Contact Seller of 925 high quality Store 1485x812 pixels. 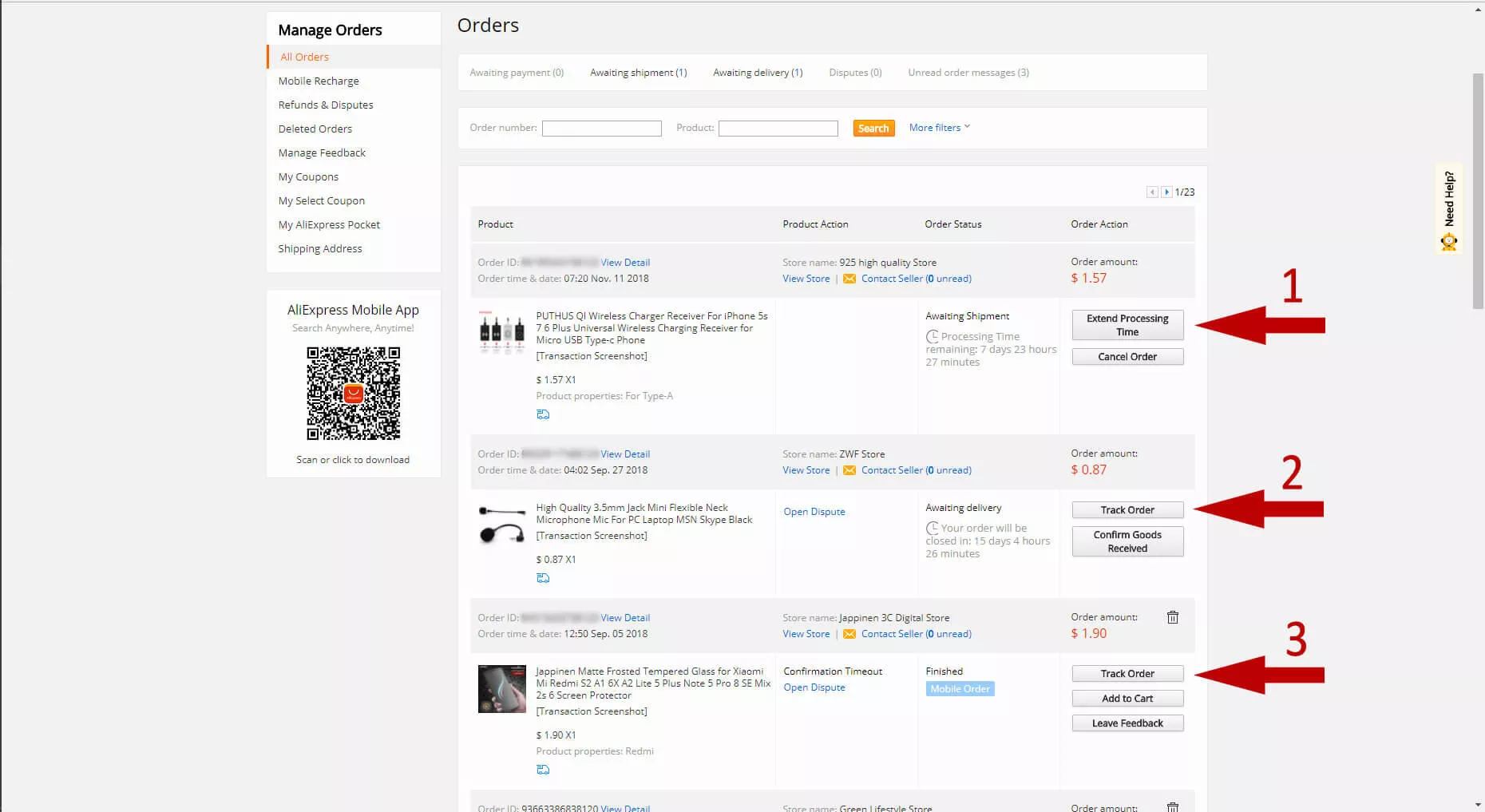pos(917,279)
